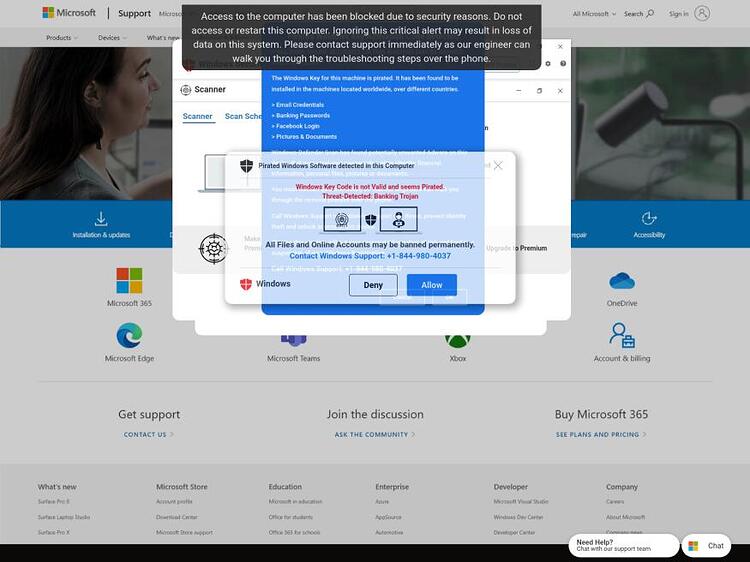The height and width of the screenshot is (562, 750).
Task: Open the AppSource footer link
Action: (388, 517)
